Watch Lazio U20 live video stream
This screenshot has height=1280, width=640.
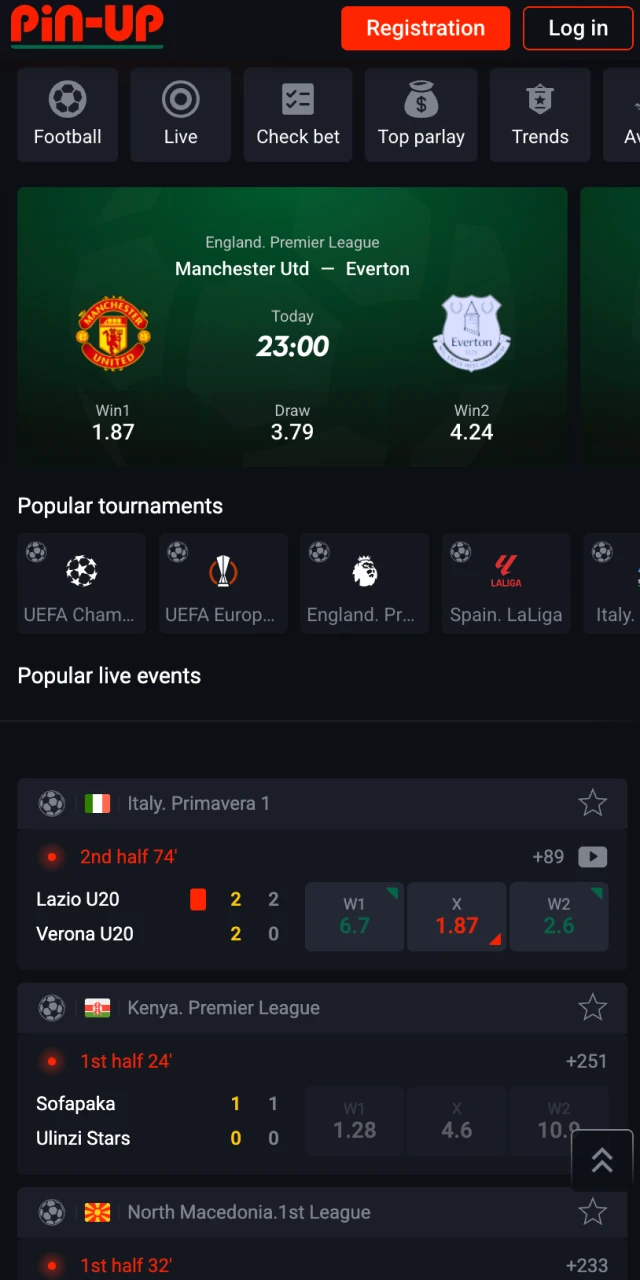coord(593,857)
